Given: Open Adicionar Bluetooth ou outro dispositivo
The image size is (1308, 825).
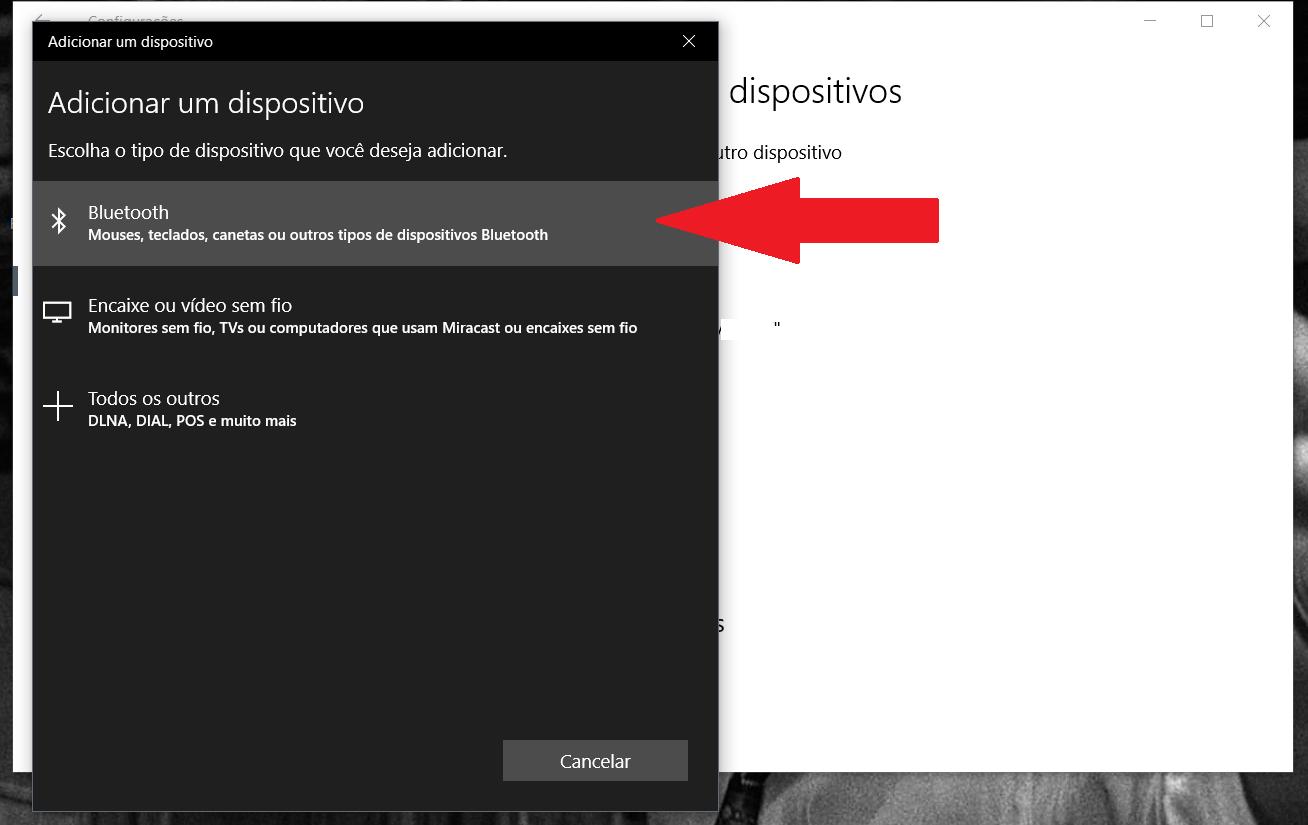Looking at the screenshot, I should pos(780,152).
